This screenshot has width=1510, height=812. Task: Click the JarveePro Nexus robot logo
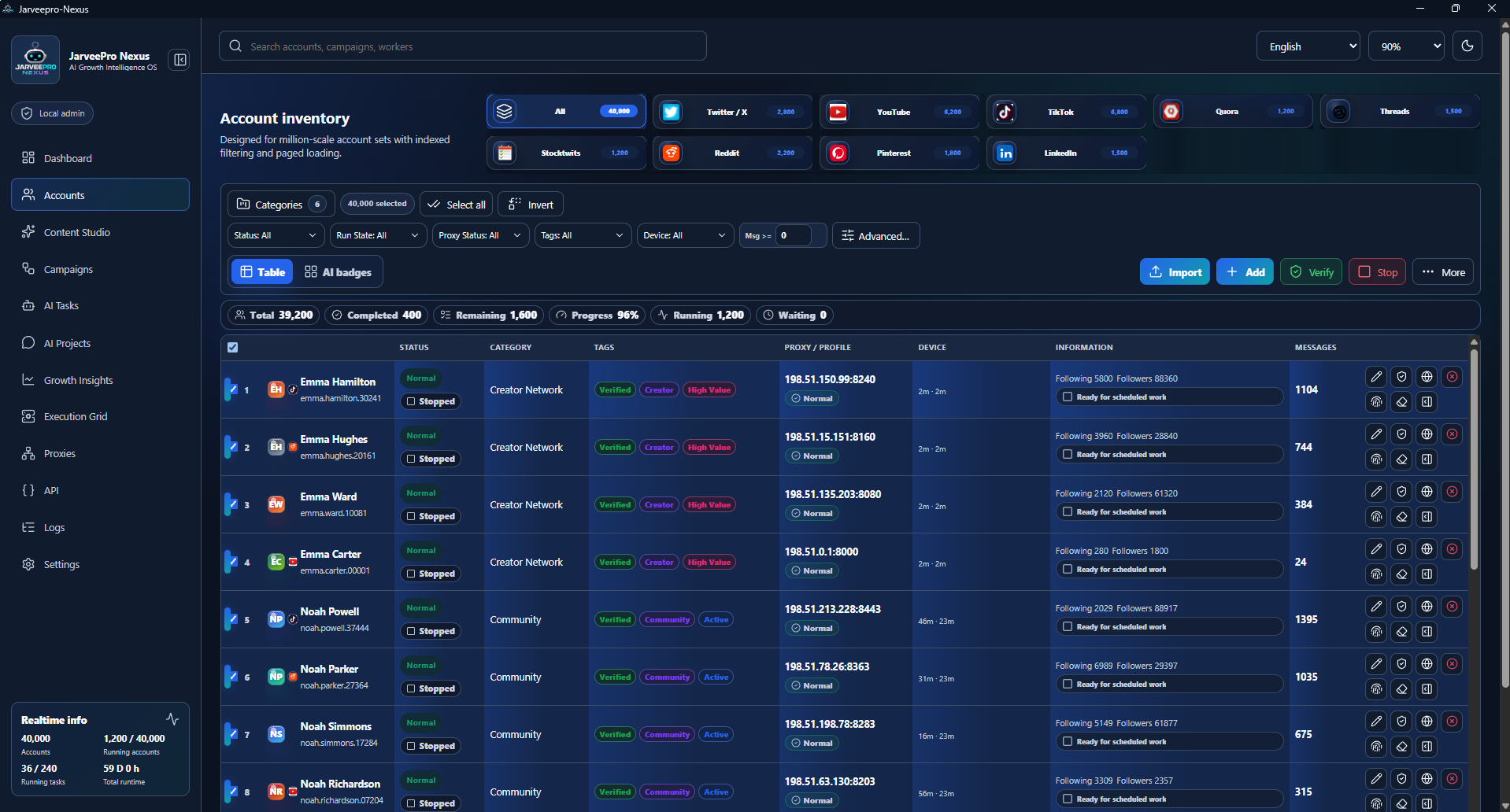(35, 59)
